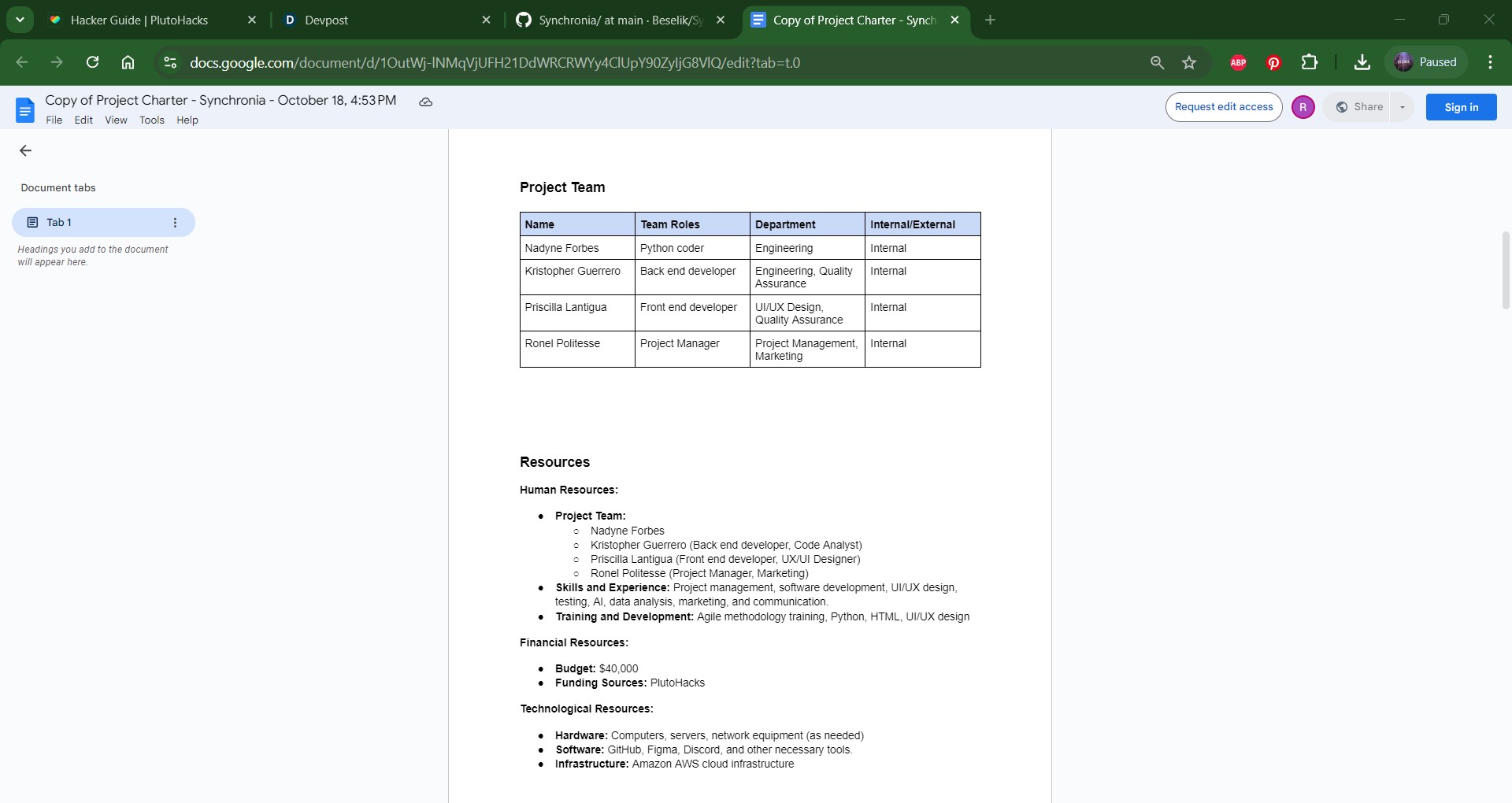
Task: Open the Edit menu
Action: point(83,120)
